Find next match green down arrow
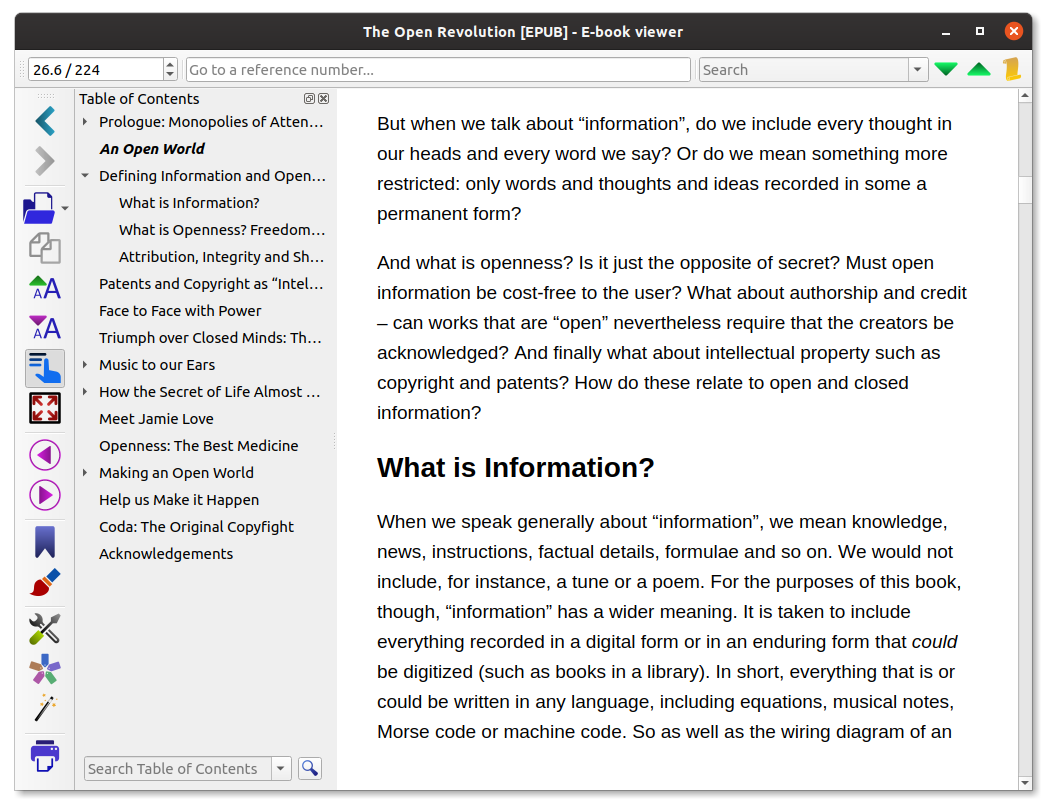This screenshot has width=1051, height=809. pos(946,70)
